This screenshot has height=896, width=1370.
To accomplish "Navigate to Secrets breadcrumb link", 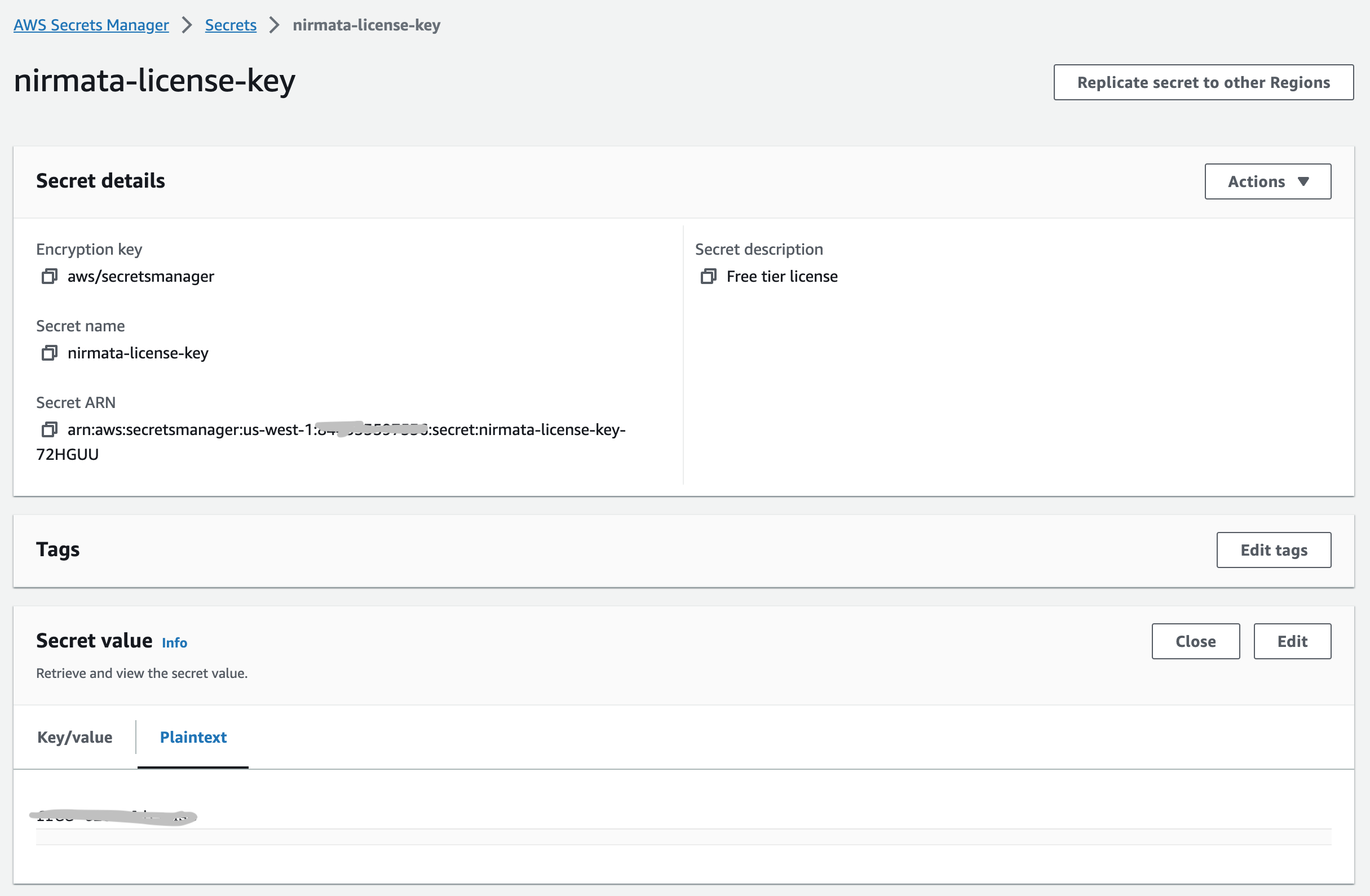I will (230, 25).
